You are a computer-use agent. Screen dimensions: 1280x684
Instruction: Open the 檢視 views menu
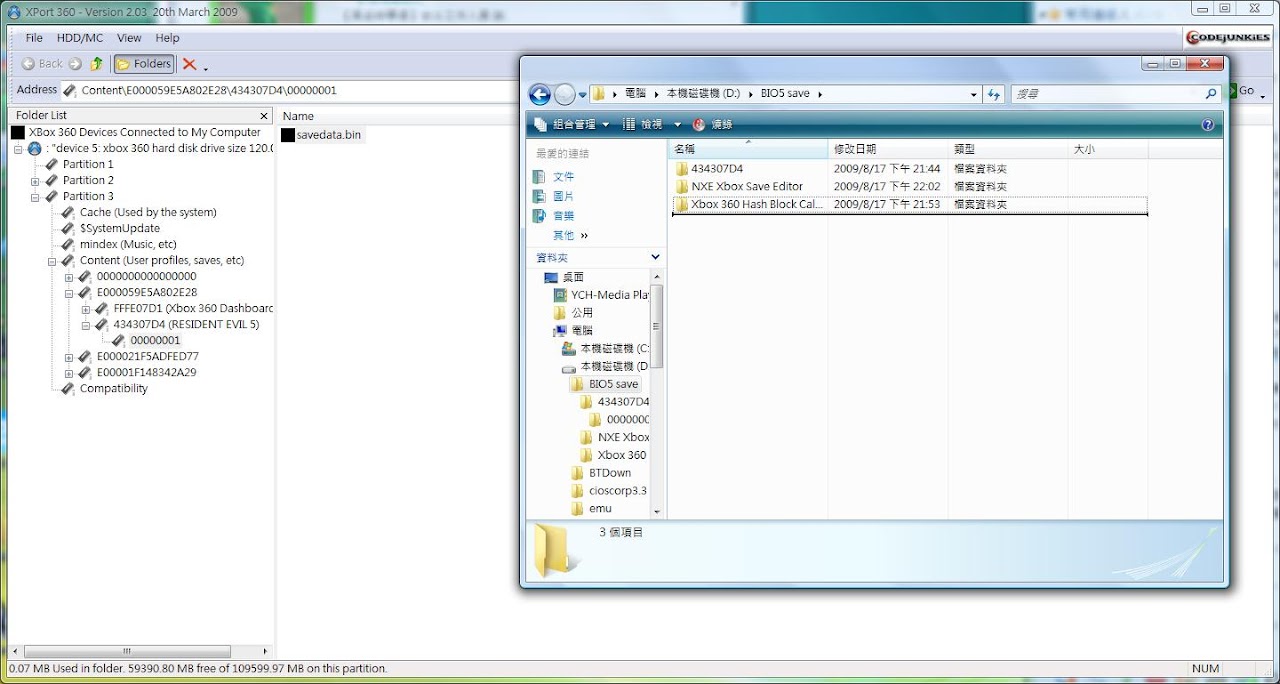point(651,125)
